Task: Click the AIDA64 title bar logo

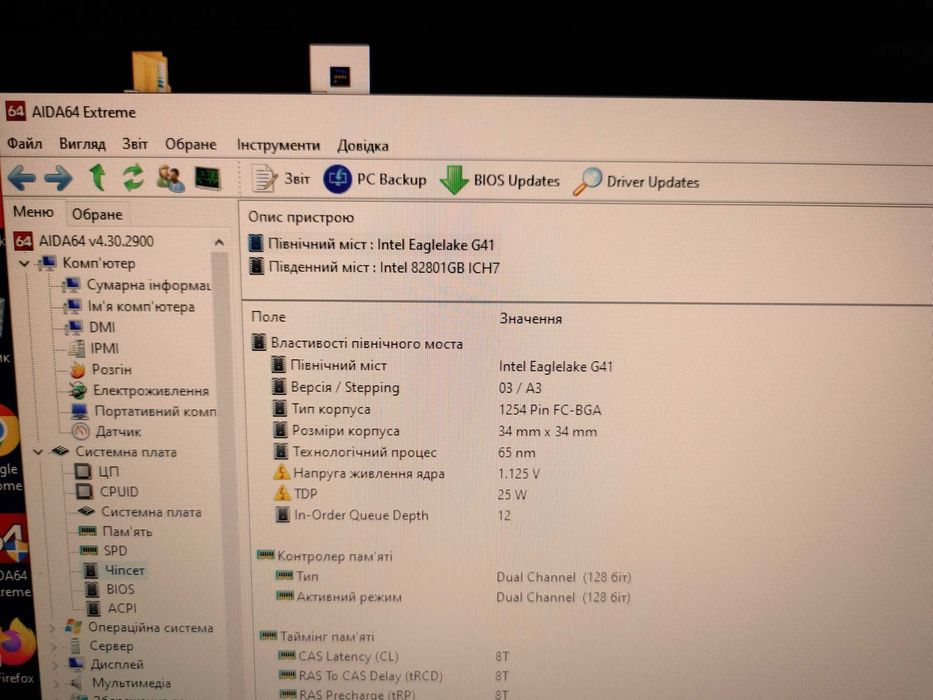Action: (x=15, y=111)
